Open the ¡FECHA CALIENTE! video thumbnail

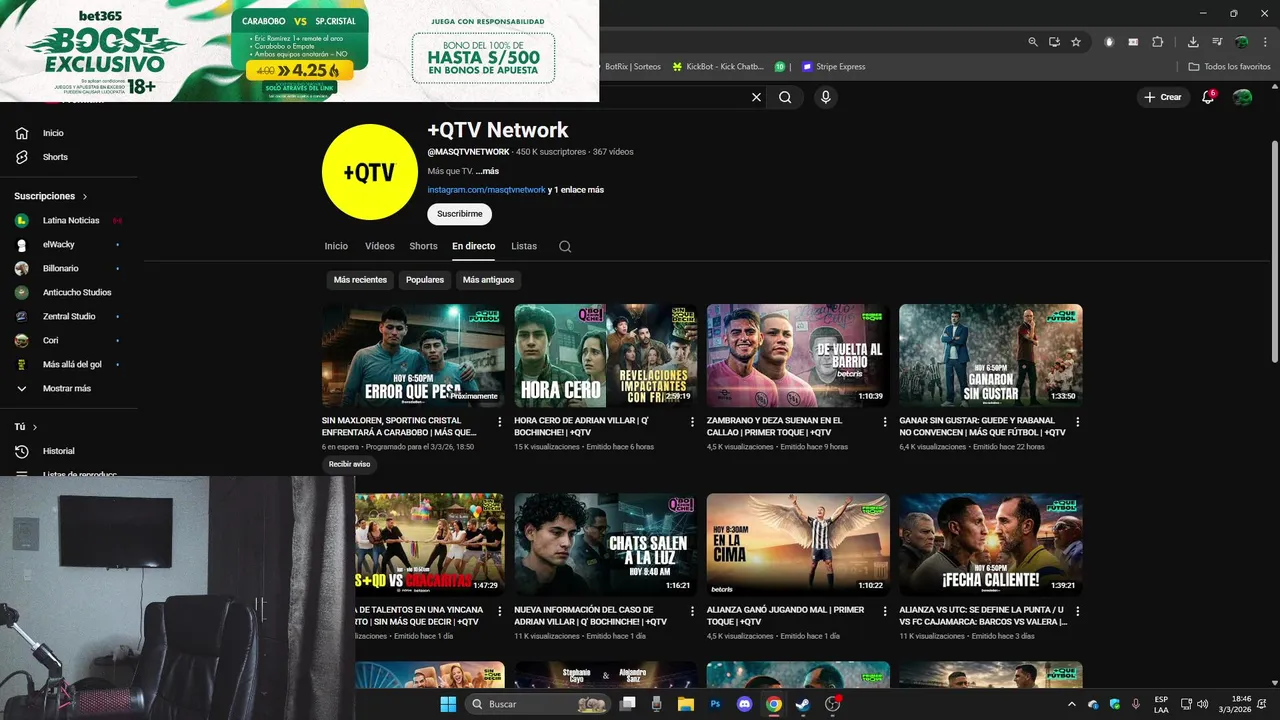click(990, 545)
